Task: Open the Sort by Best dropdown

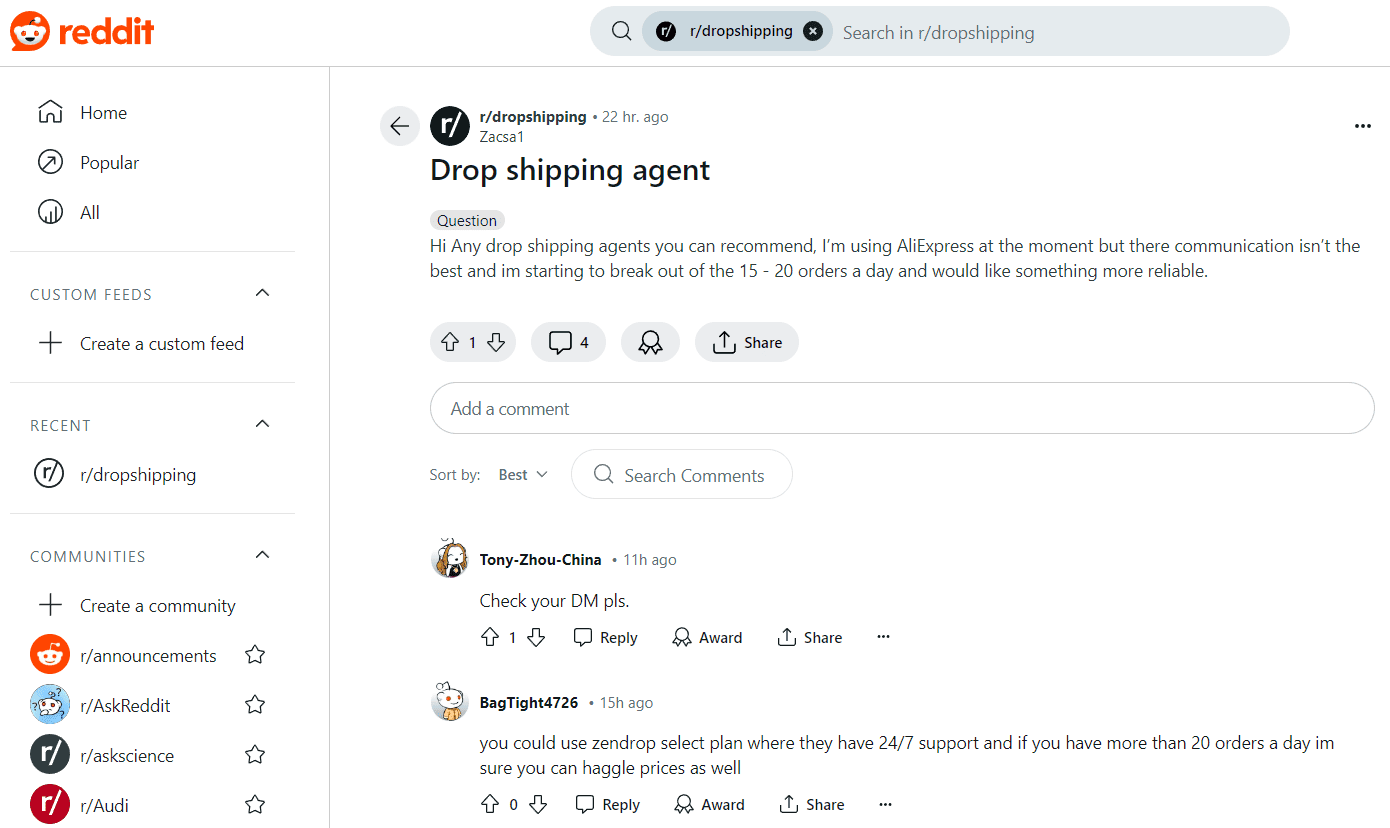Action: (522, 474)
